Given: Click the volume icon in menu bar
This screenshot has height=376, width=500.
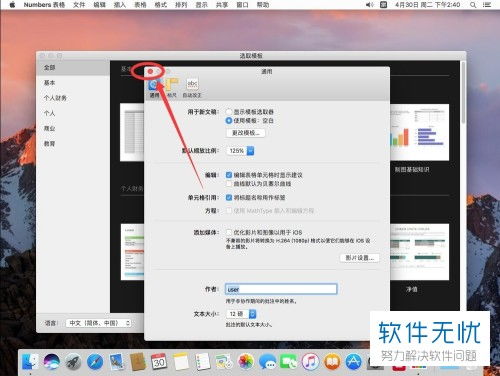Looking at the screenshot, I should (369, 5).
